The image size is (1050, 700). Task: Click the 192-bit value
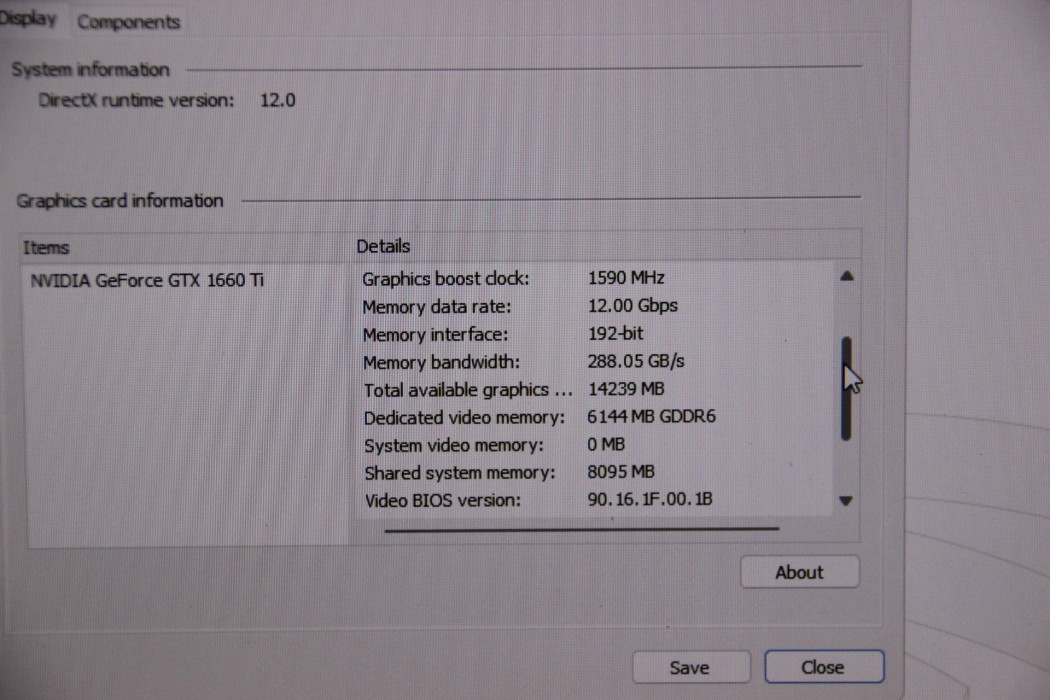(615, 333)
